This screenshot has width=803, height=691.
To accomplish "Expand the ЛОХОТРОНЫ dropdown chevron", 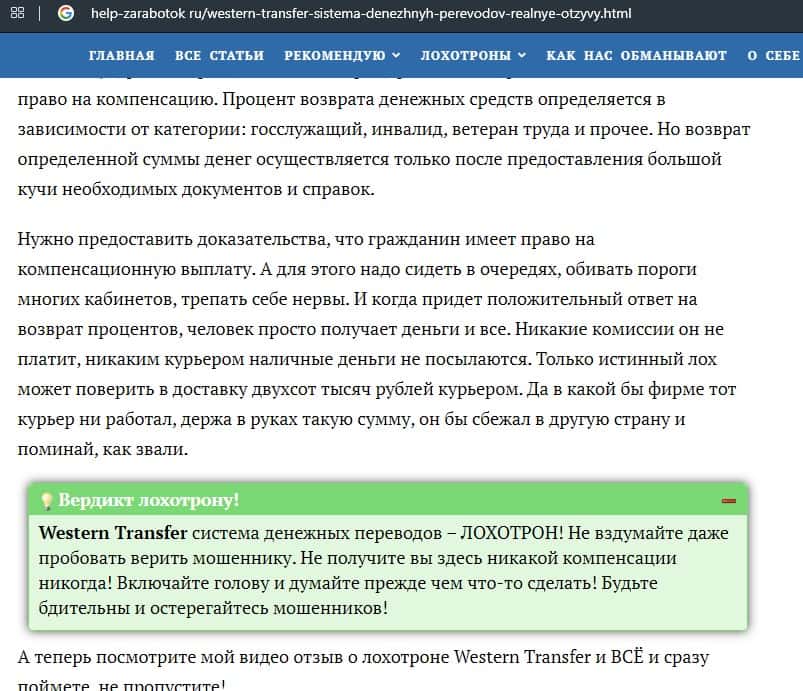I will click(x=522, y=55).
